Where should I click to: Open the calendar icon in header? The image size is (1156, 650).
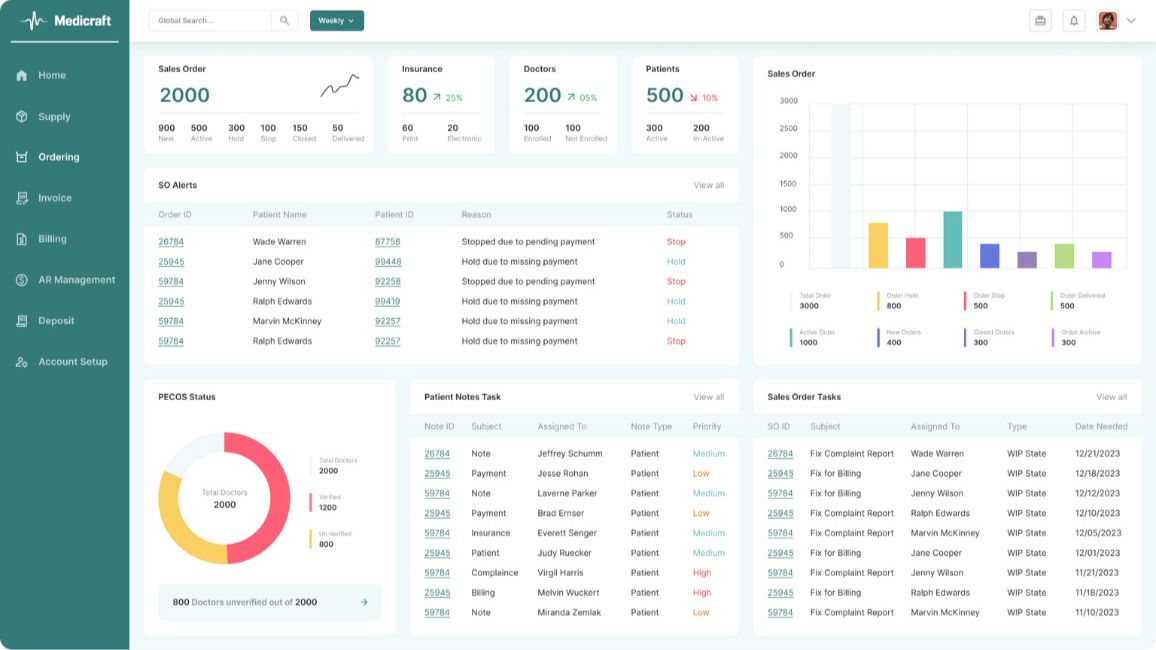coord(1040,20)
